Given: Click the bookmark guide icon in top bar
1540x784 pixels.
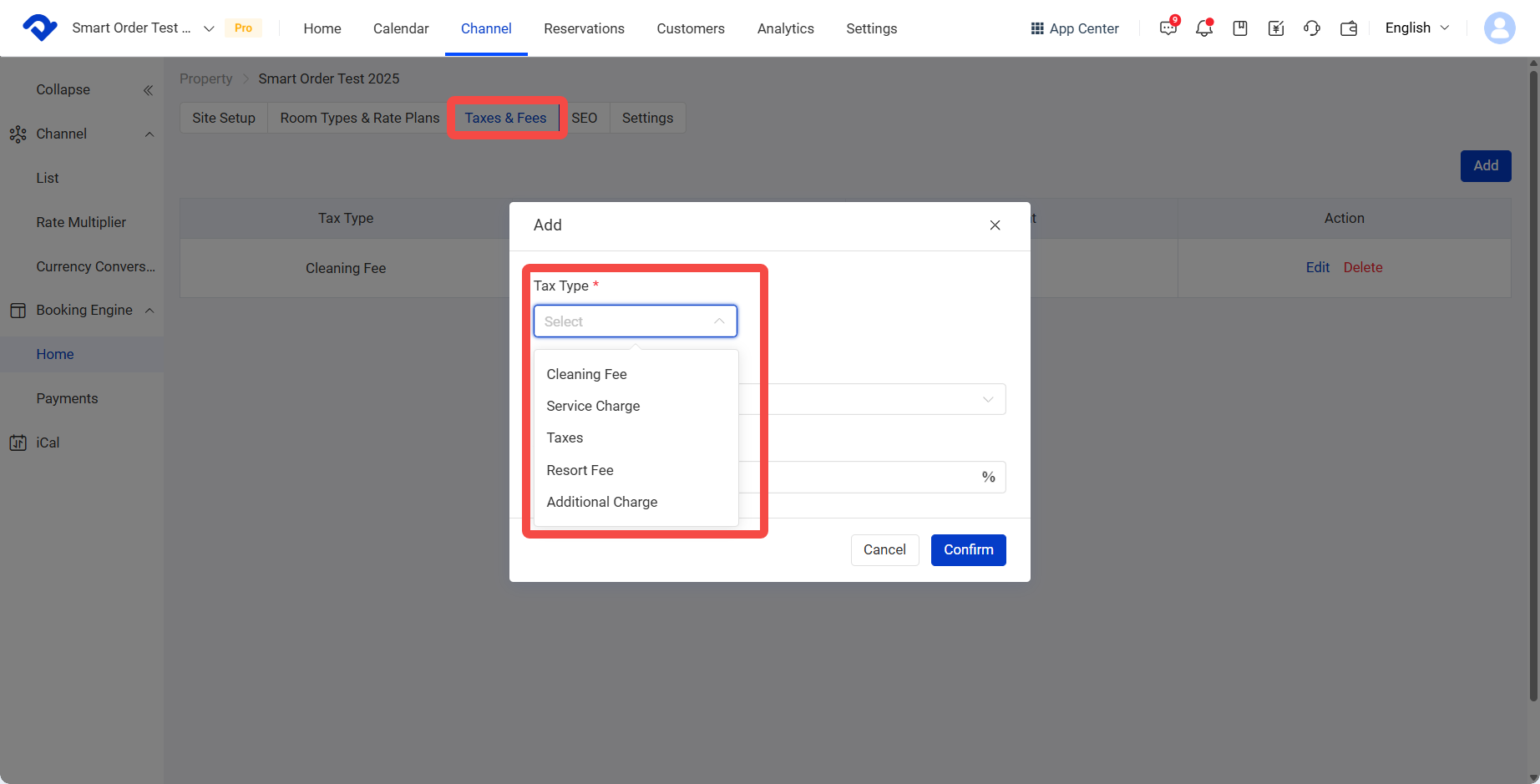Looking at the screenshot, I should [1240, 28].
